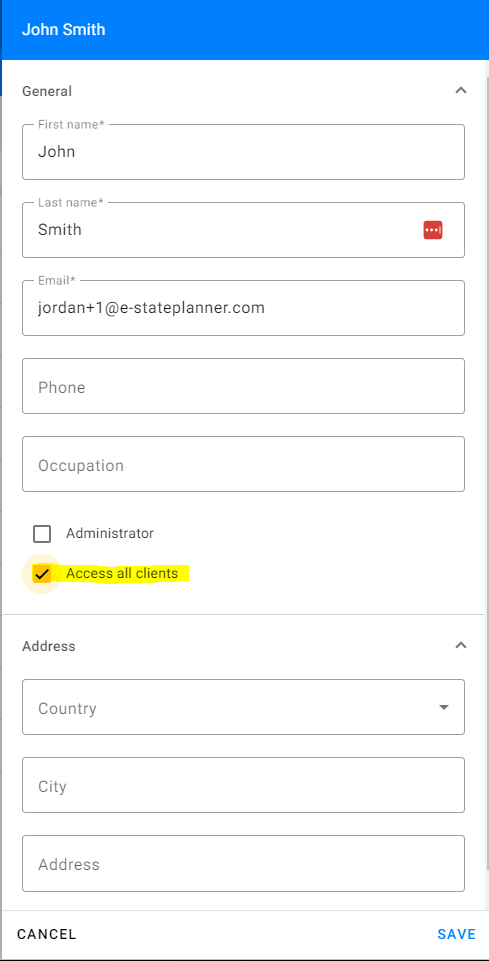Click the empty Phone field
Viewport: 489px width, 961px height.
click(x=243, y=386)
